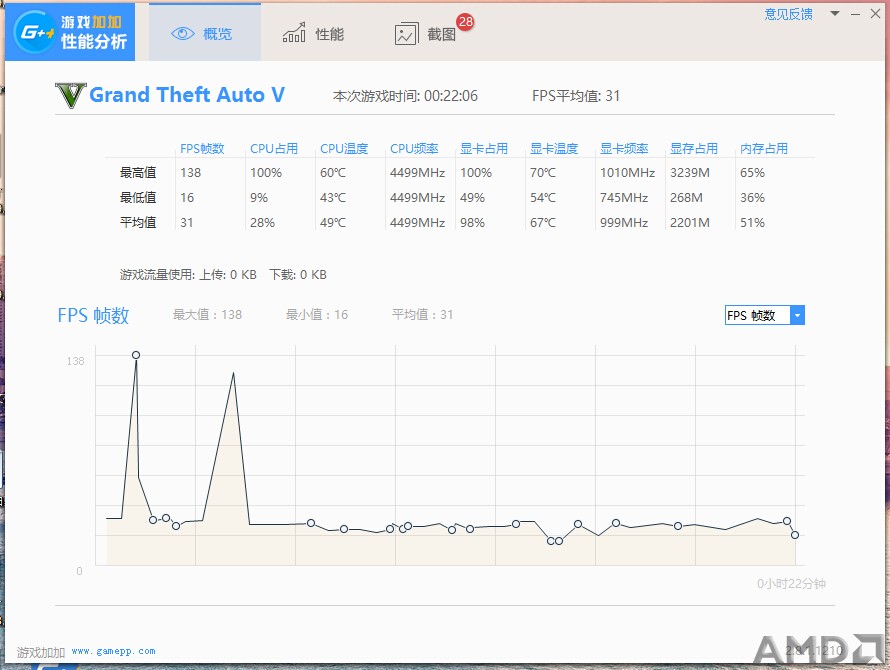890x670 pixels.
Task: Click the last data point at chart end
Action: click(x=795, y=535)
